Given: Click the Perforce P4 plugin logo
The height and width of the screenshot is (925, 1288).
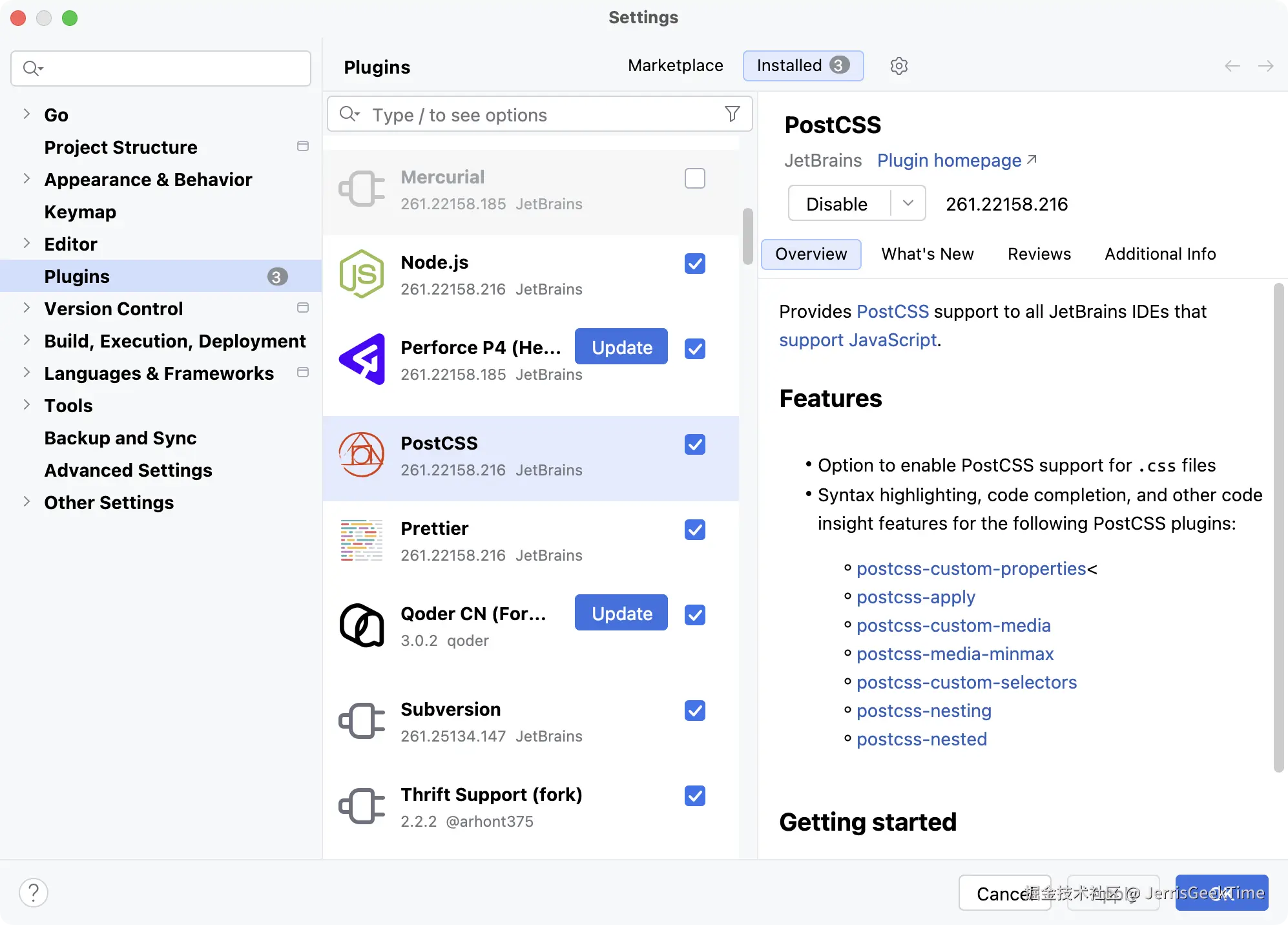Looking at the screenshot, I should [x=362, y=359].
